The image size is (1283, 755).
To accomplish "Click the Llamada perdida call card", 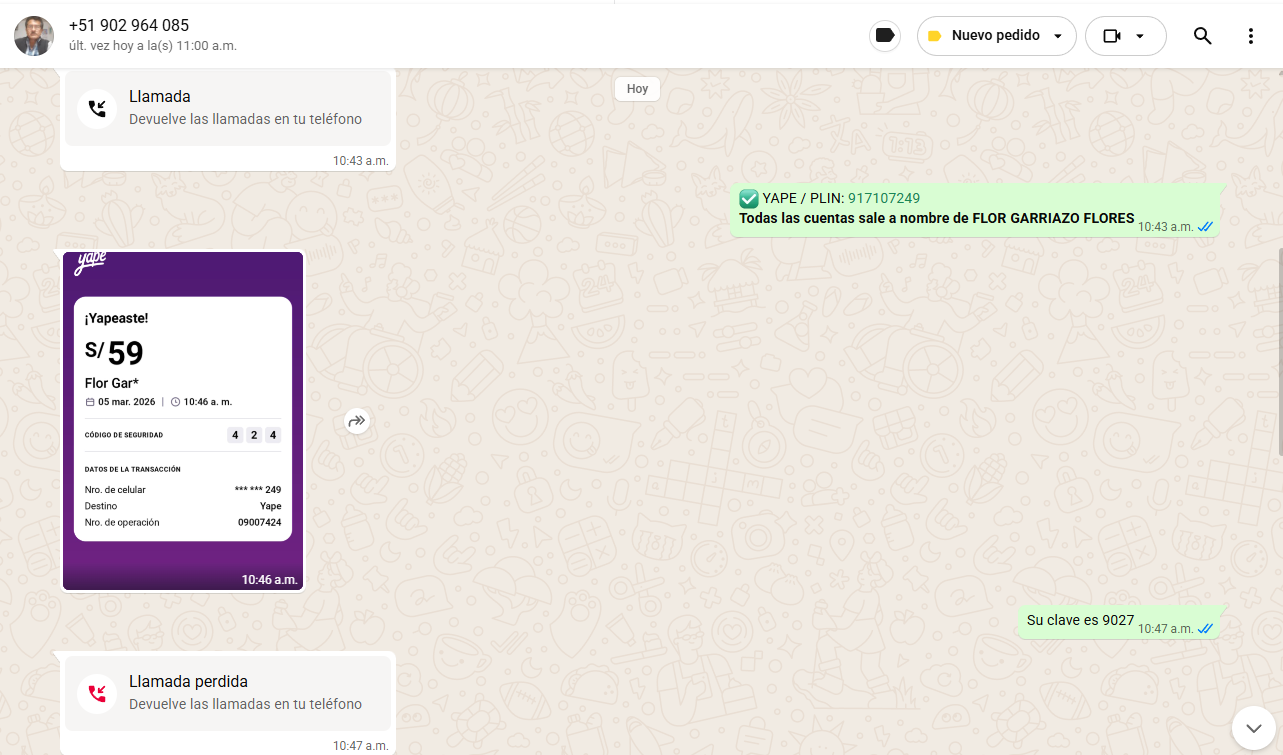I will (x=228, y=692).
